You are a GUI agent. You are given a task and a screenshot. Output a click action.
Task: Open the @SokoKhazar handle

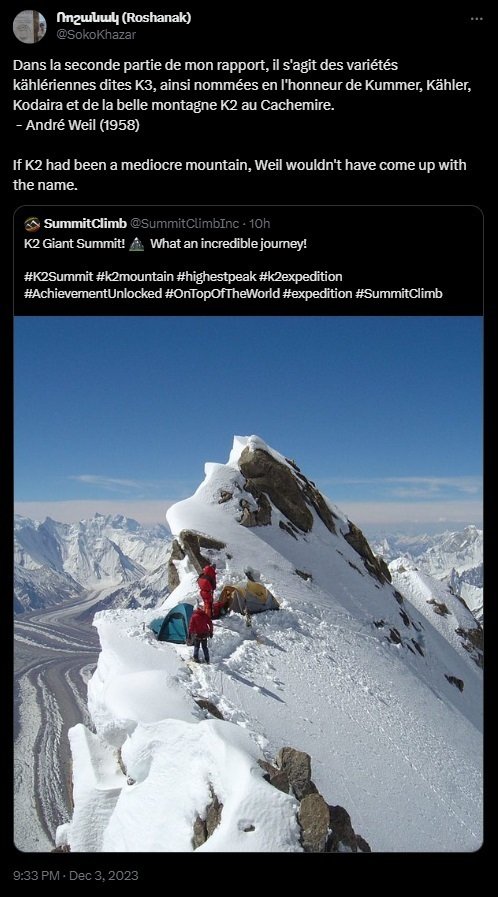tap(95, 34)
